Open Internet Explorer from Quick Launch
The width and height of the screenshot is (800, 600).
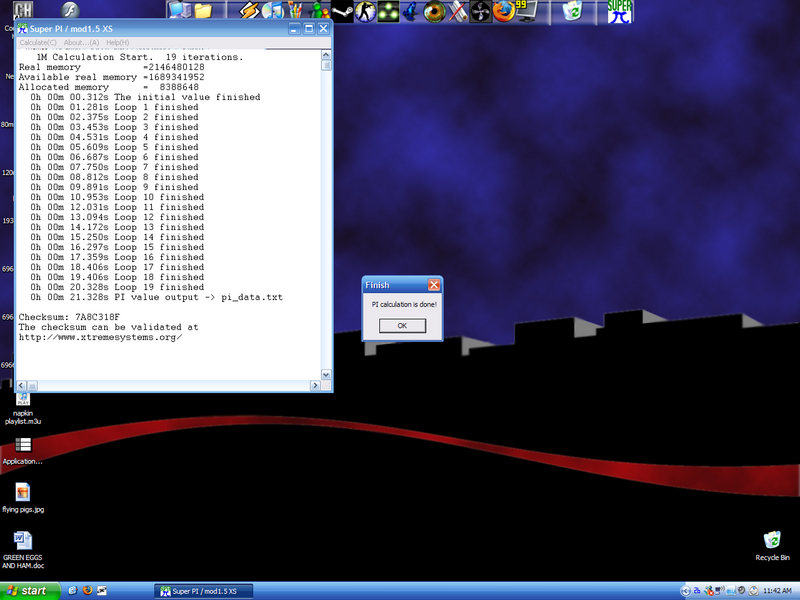pyautogui.click(x=72, y=590)
